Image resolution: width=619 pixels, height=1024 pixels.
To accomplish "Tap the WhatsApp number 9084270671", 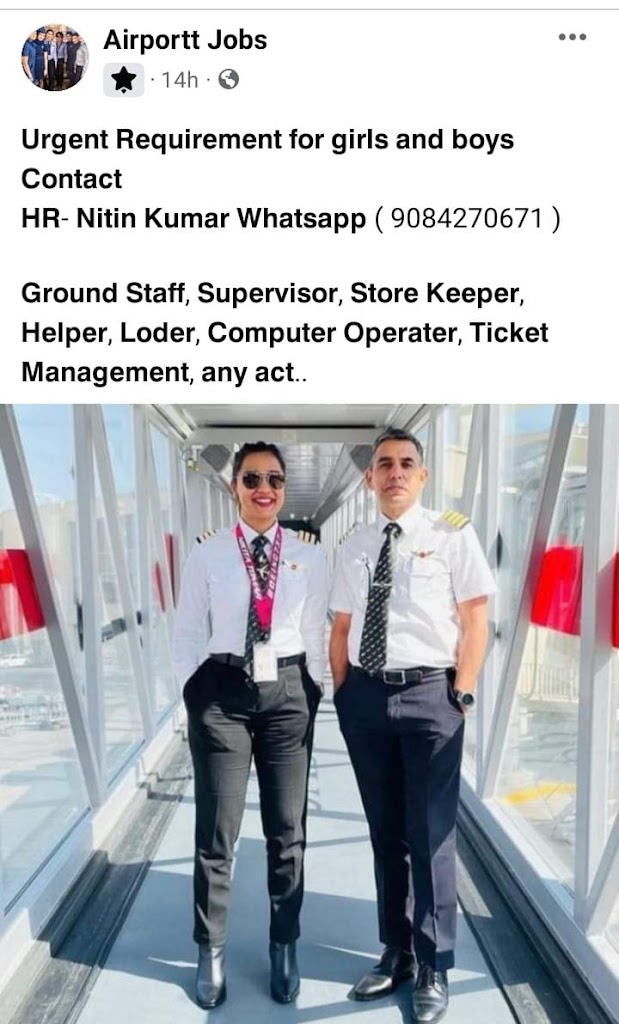I will pyautogui.click(x=467, y=219).
